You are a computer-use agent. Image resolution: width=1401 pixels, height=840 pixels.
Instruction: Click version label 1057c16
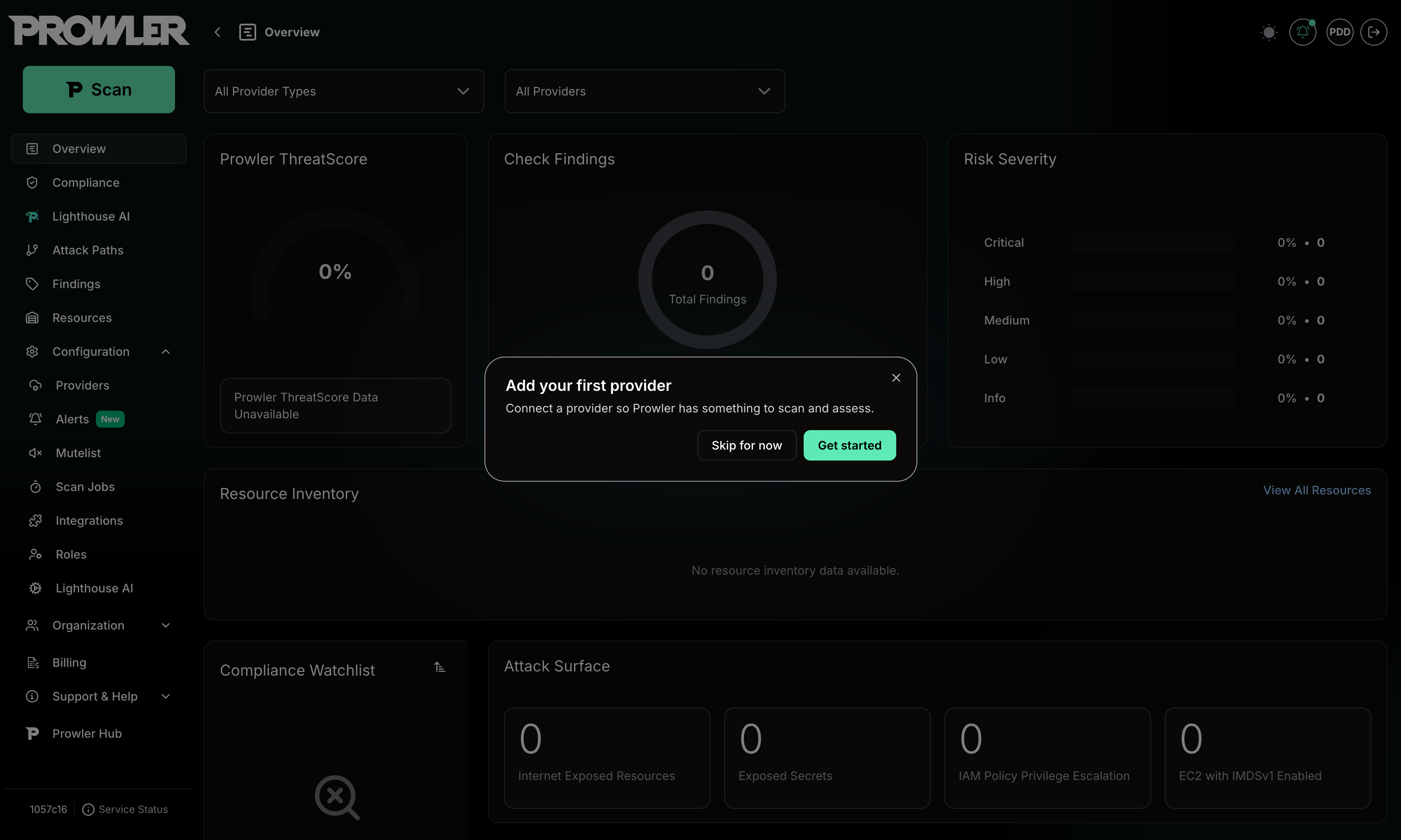pos(48,810)
